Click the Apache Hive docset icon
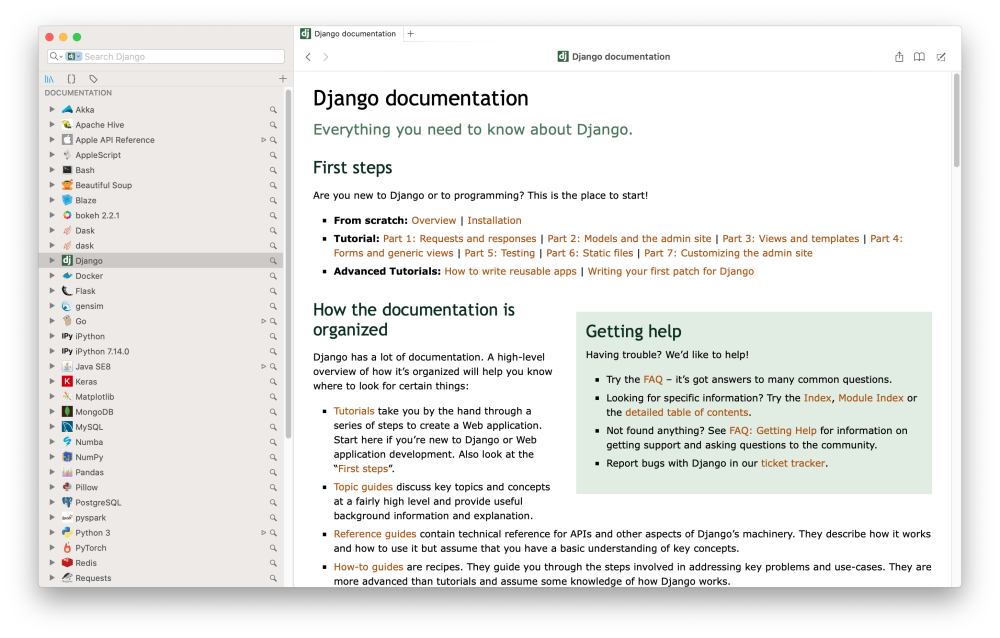 (67, 124)
